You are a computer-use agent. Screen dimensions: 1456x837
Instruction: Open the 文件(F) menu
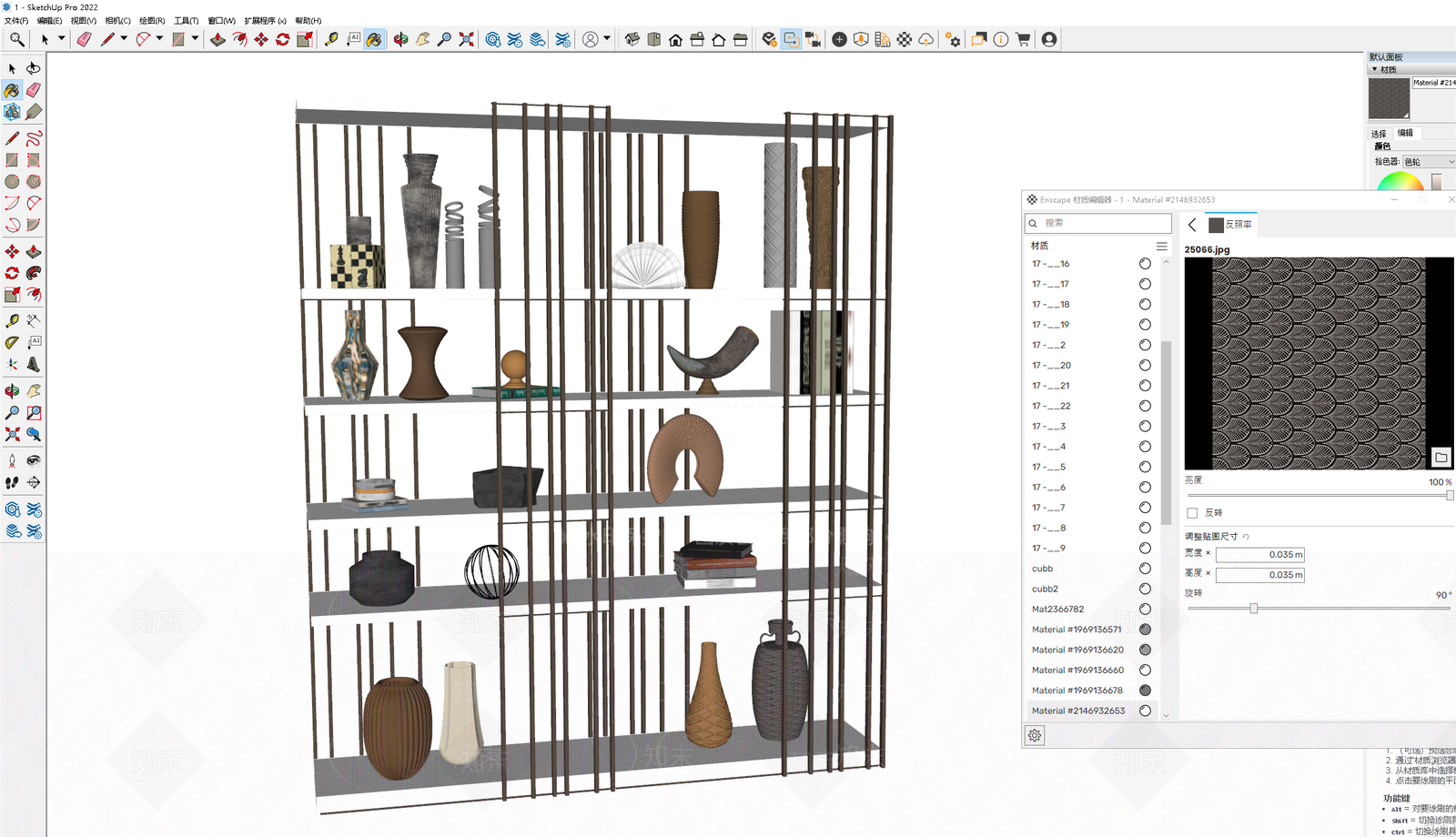click(x=16, y=20)
